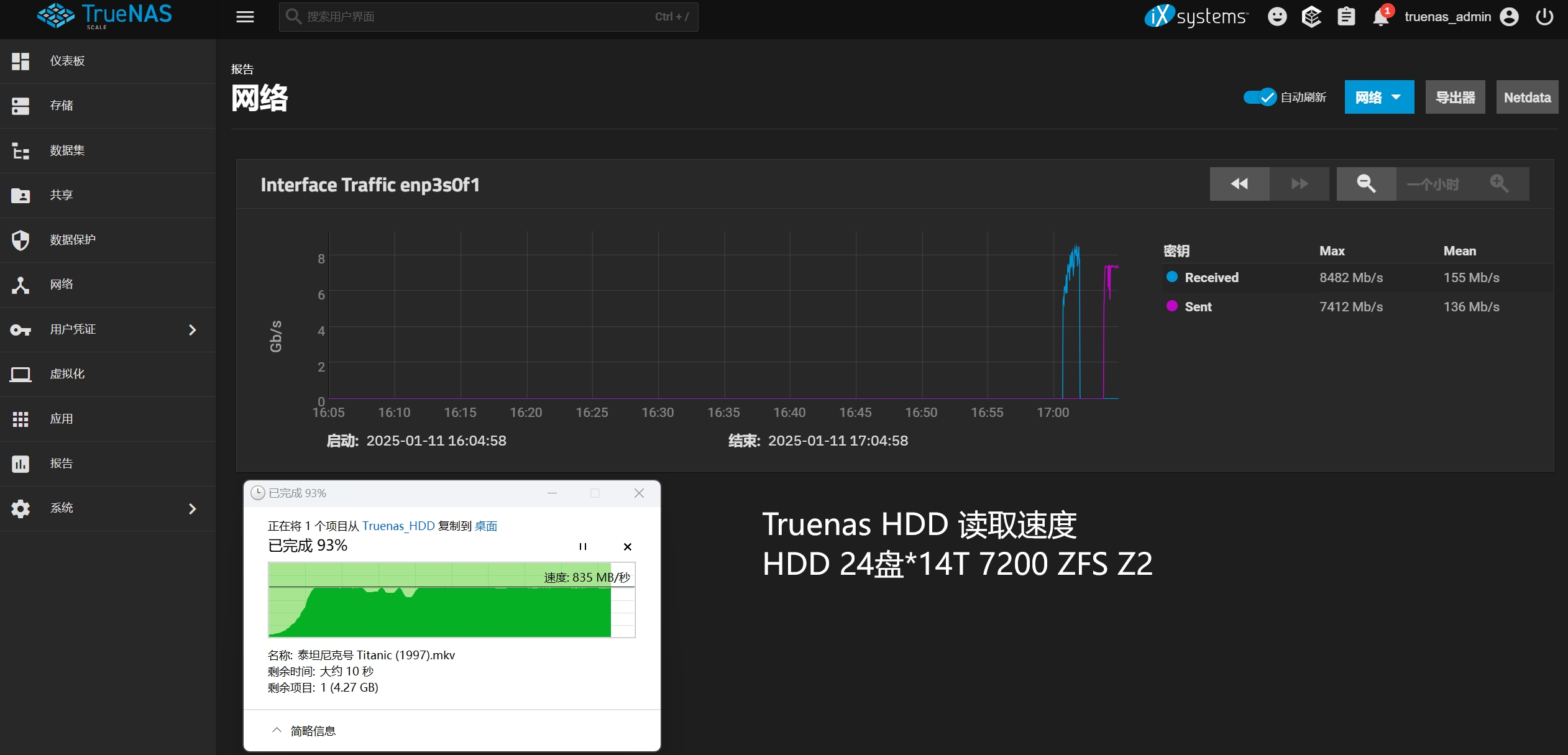Click the dashboard grid icon

[21, 61]
